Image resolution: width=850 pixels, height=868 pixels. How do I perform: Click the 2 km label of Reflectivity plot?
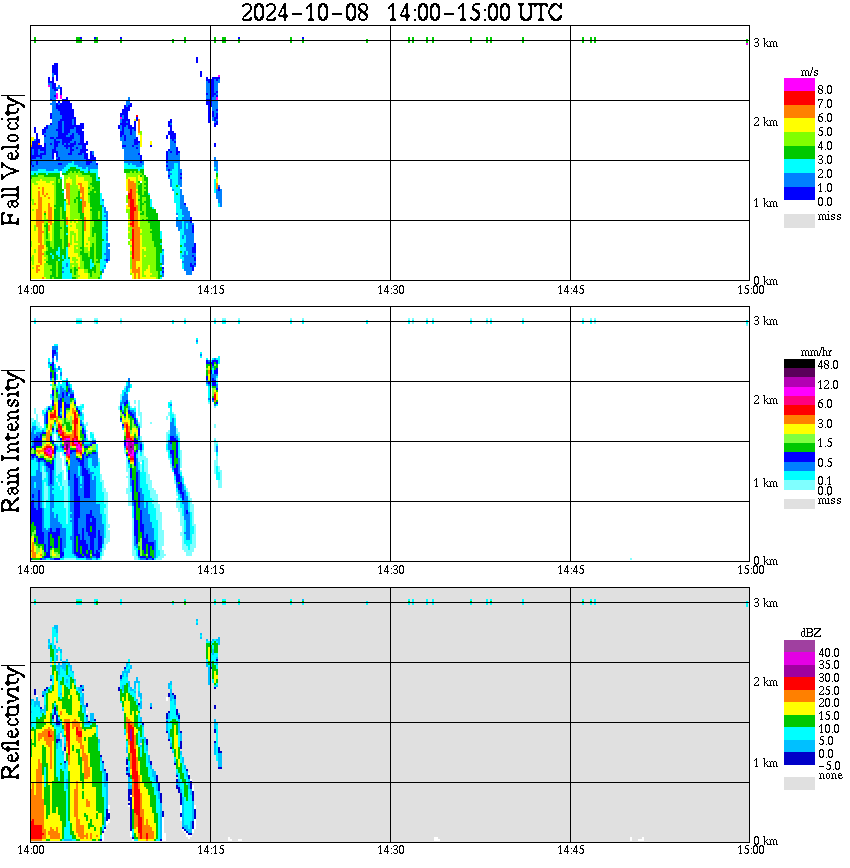765,681
